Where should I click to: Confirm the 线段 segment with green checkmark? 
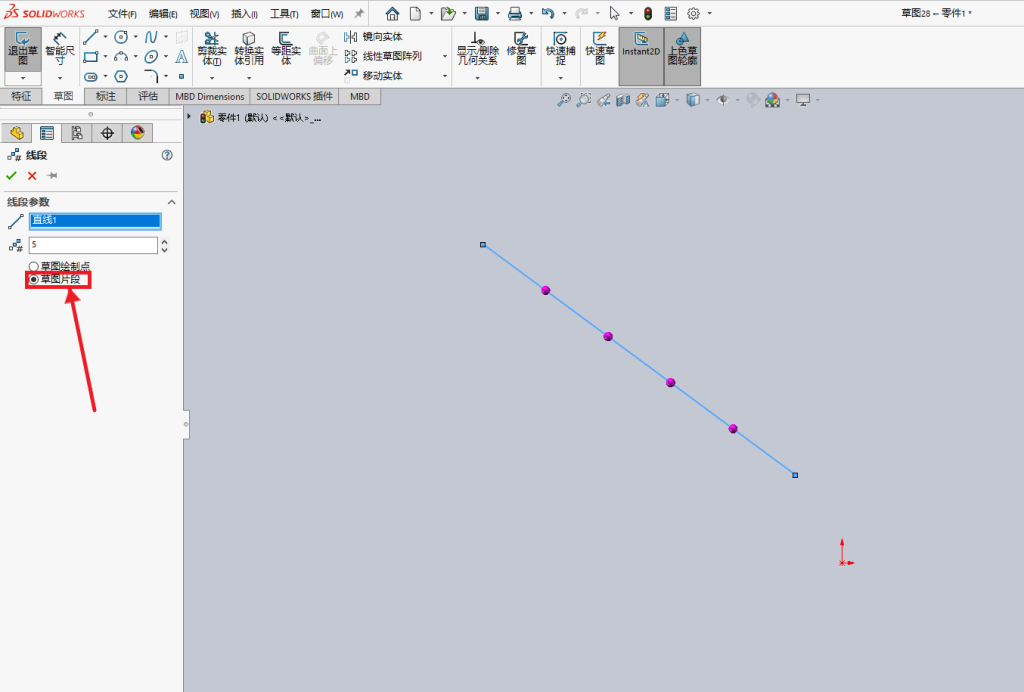(11, 175)
